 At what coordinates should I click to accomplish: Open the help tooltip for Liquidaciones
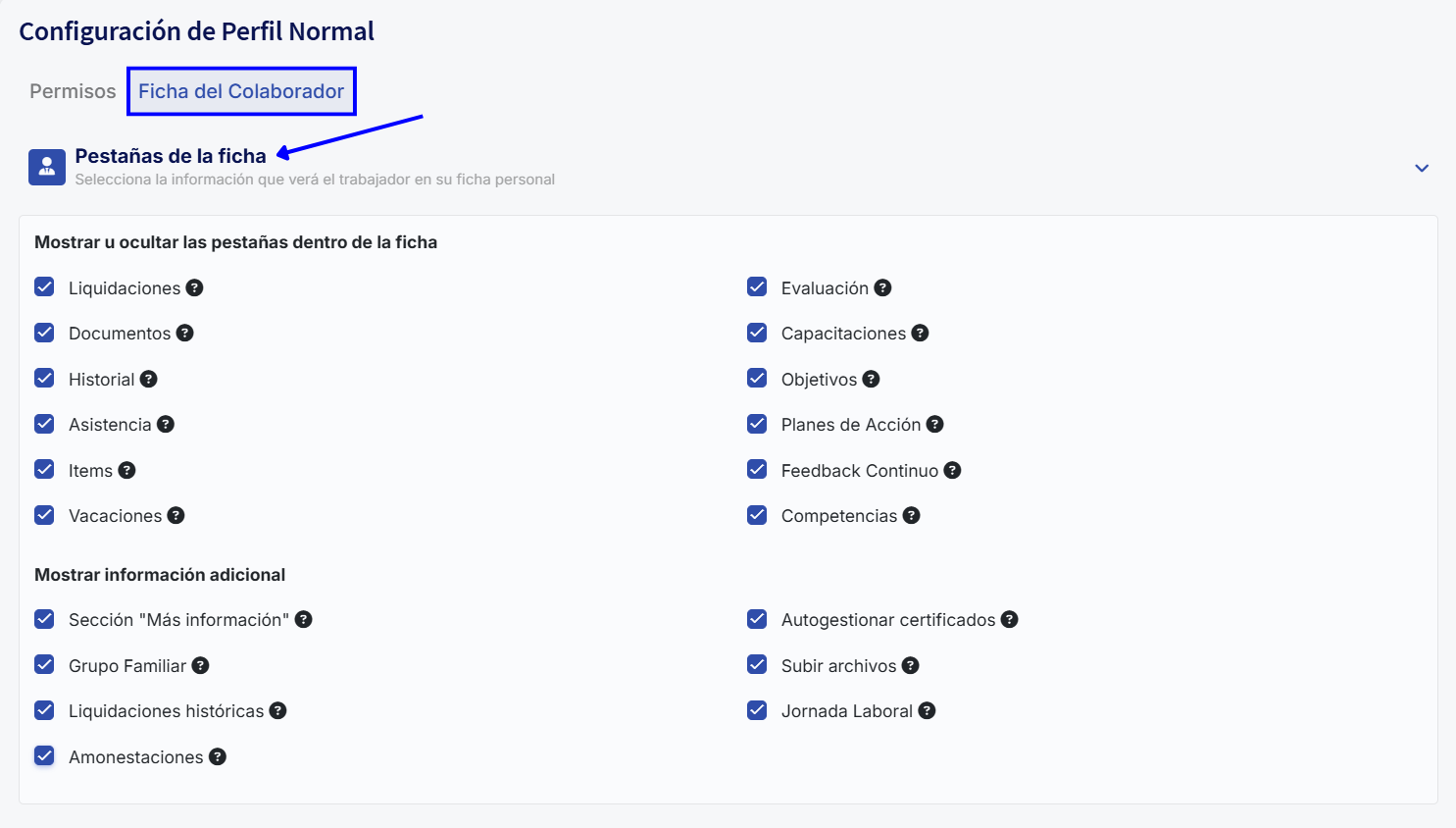[x=194, y=287]
